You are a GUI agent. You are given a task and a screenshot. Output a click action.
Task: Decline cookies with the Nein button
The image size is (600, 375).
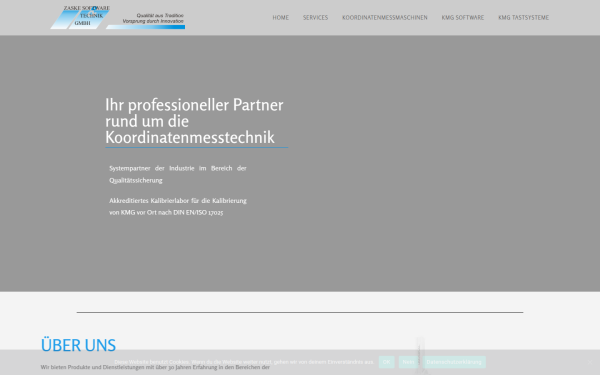click(408, 362)
